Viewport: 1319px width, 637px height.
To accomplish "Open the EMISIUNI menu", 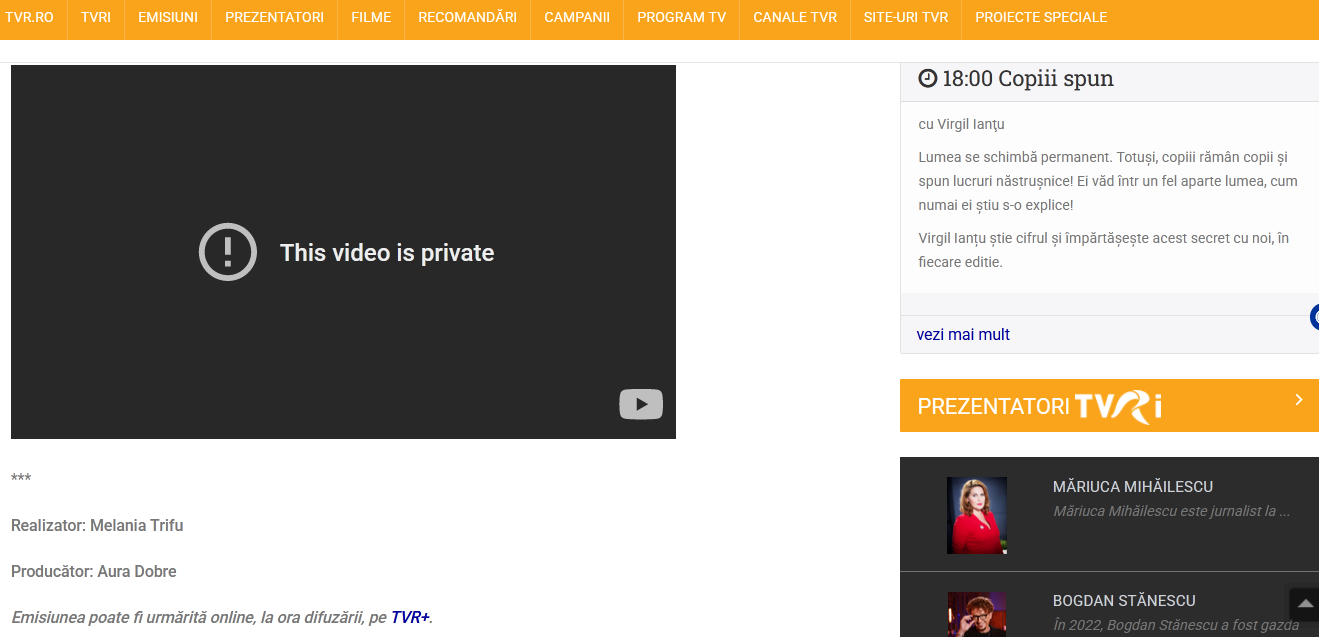I will [x=168, y=17].
